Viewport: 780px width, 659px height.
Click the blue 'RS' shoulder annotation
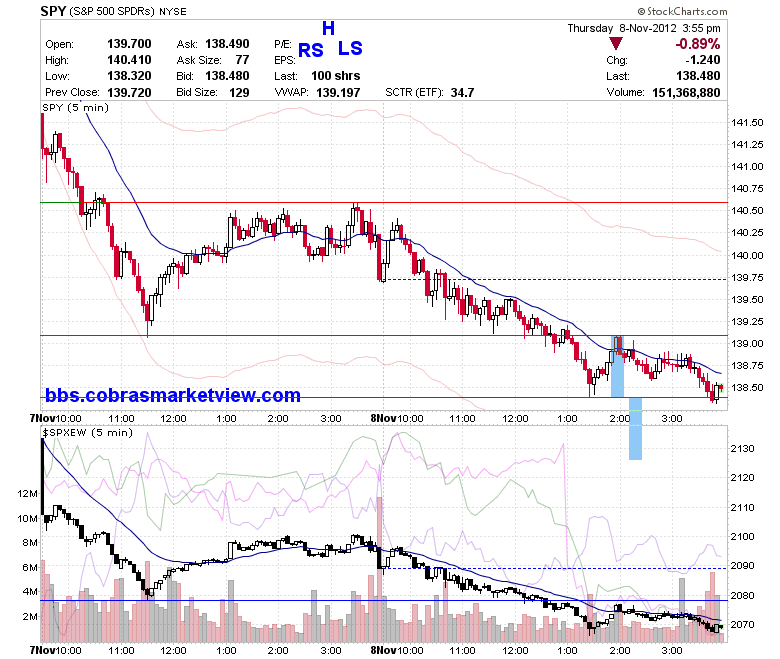[311, 50]
